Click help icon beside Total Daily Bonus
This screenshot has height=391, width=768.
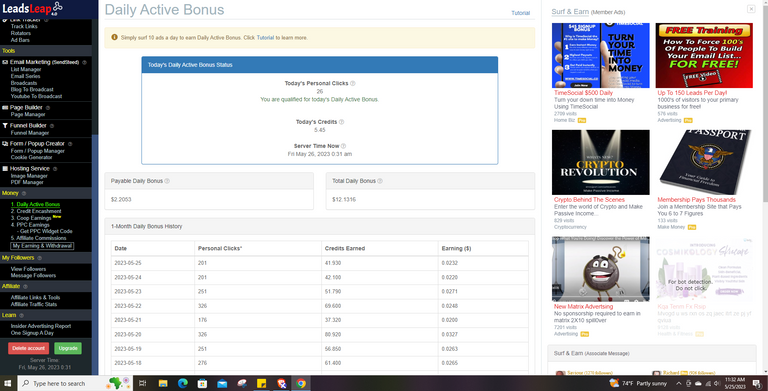pos(380,181)
